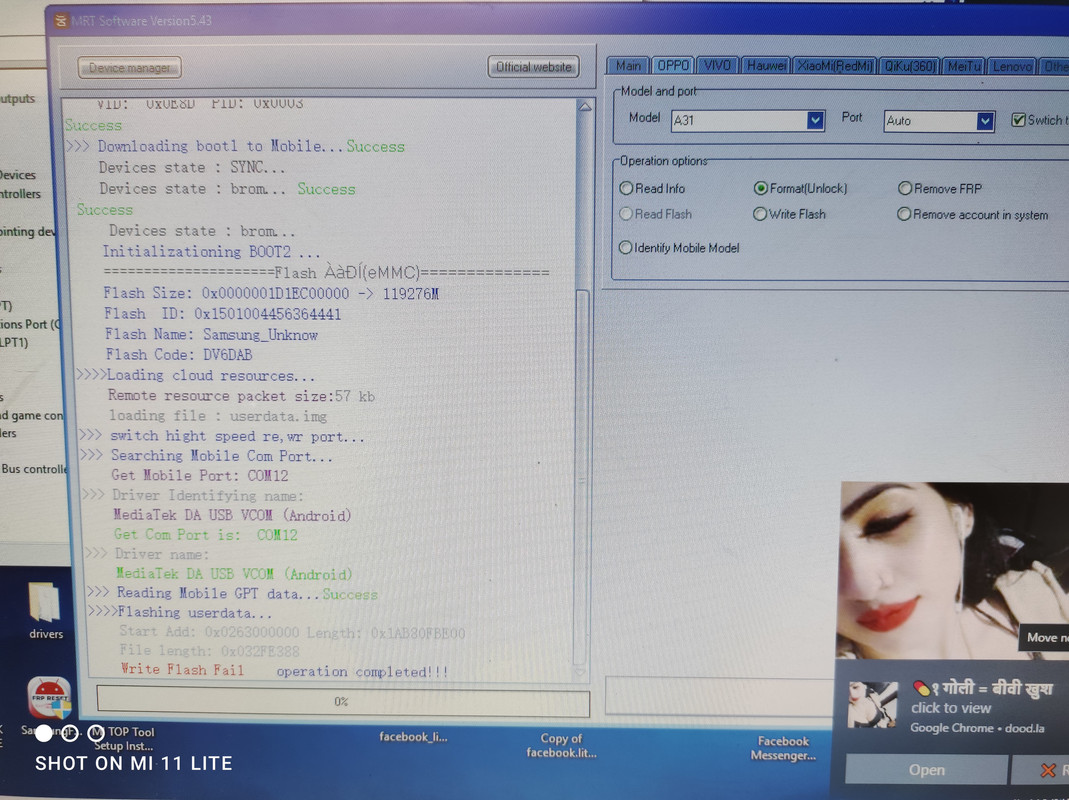Click Open on the Chrome notification
Viewport: 1069px width, 800px height.
coord(926,770)
